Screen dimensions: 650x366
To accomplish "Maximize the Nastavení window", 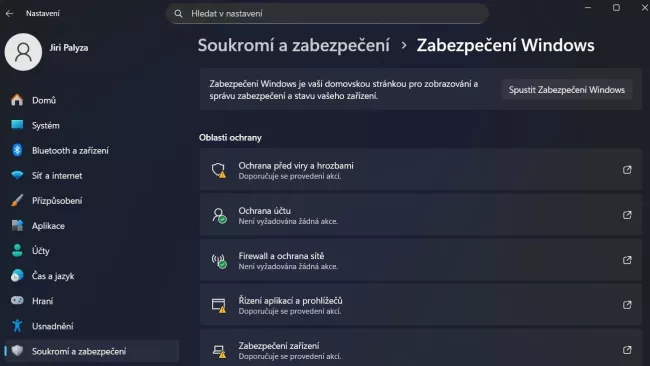I will (616, 7).
